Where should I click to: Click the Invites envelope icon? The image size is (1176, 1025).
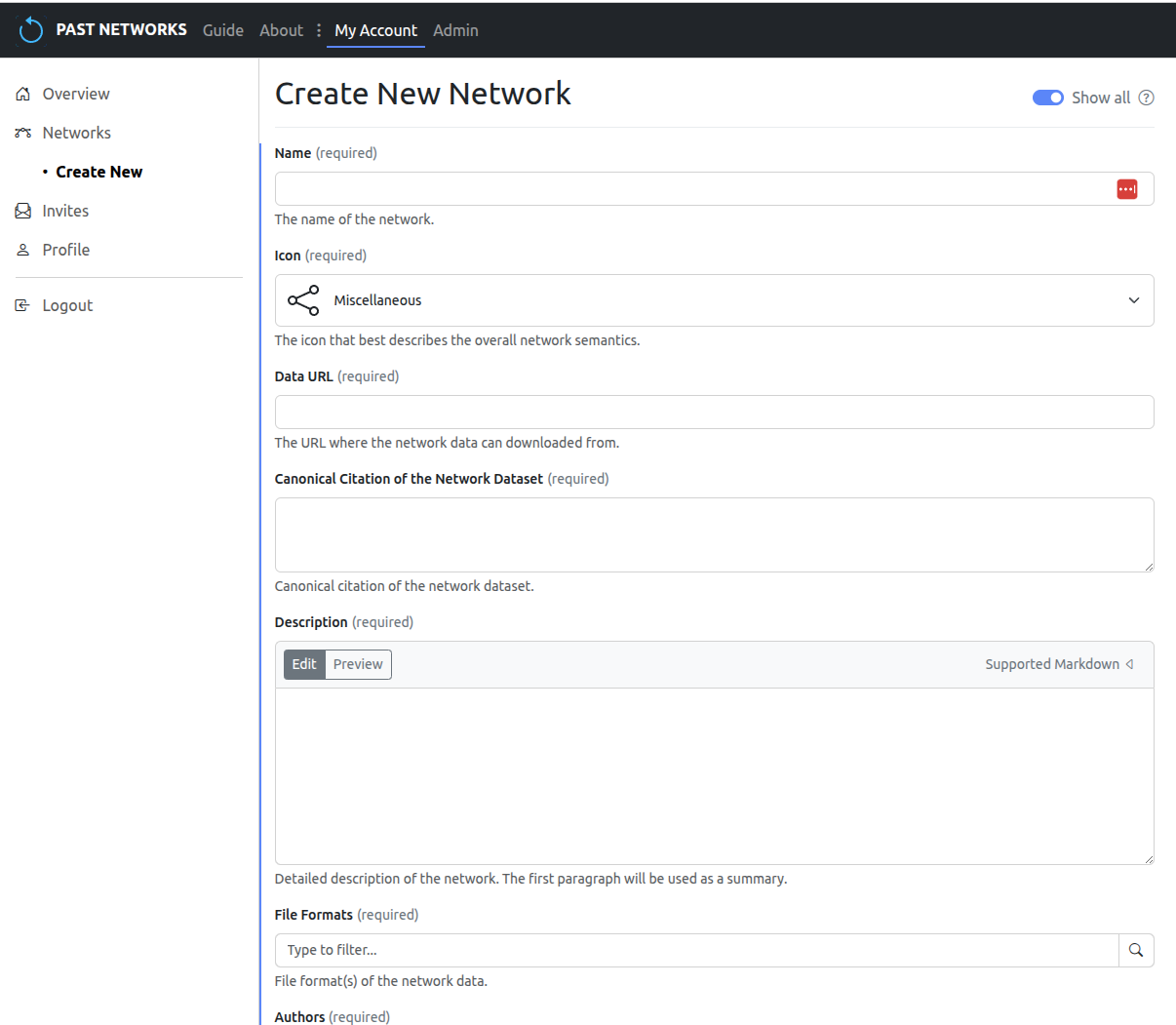pyautogui.click(x=23, y=211)
